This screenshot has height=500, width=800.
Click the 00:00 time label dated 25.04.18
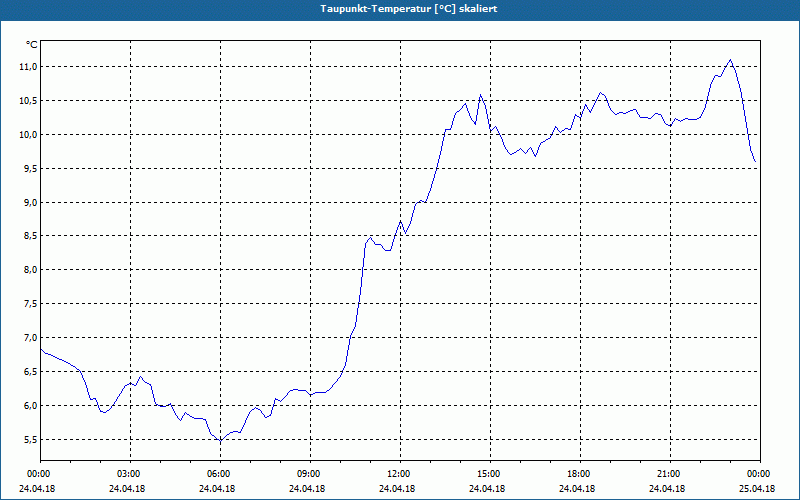click(758, 474)
